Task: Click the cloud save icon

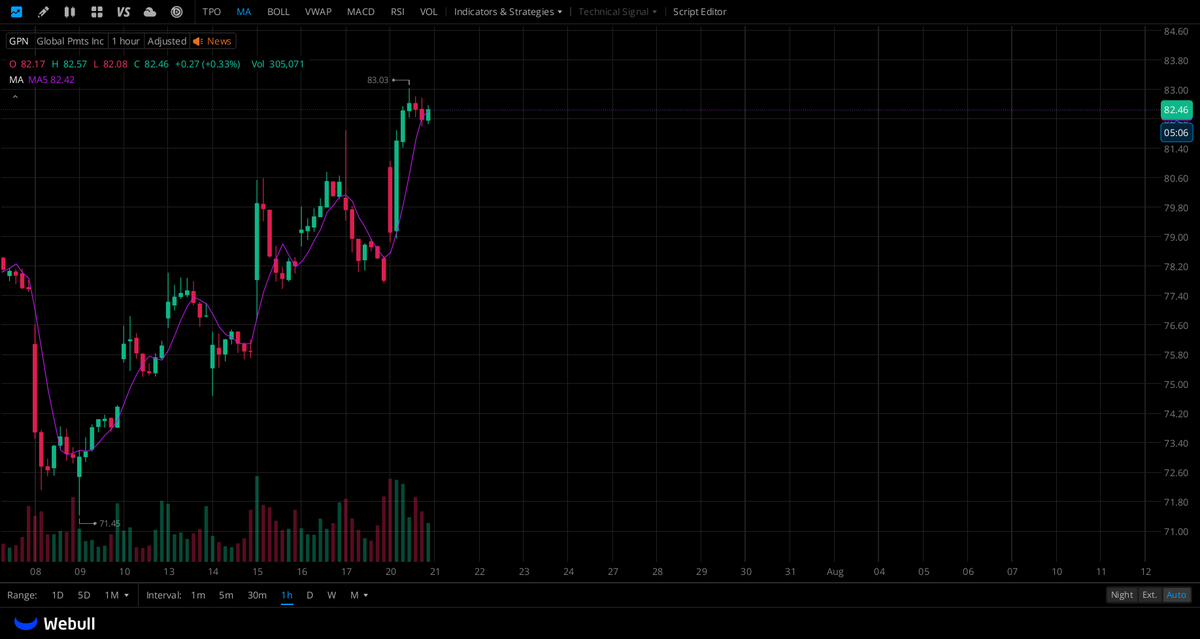Action: 150,12
